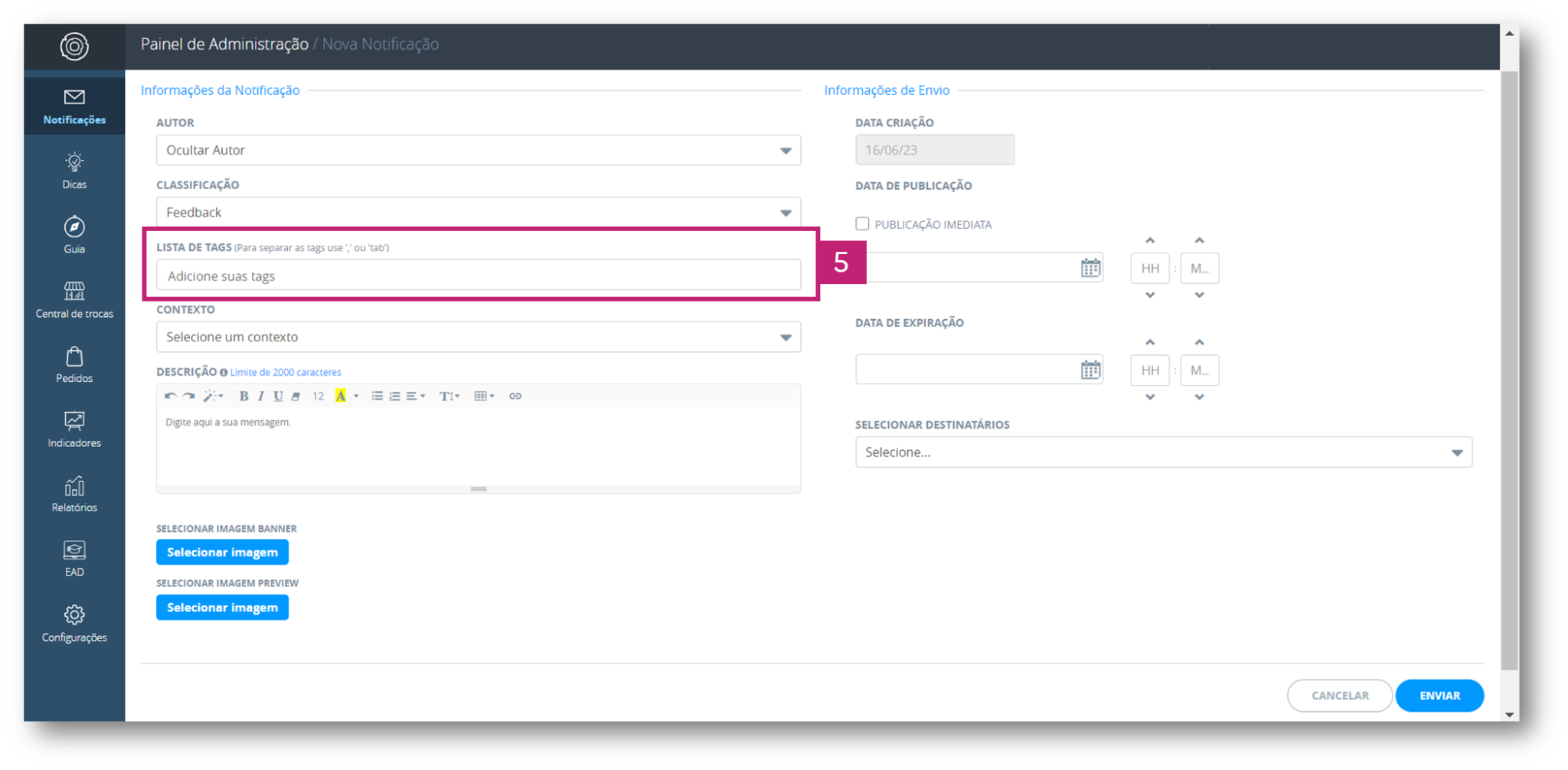Increase the expiration minutes

(x=1200, y=342)
